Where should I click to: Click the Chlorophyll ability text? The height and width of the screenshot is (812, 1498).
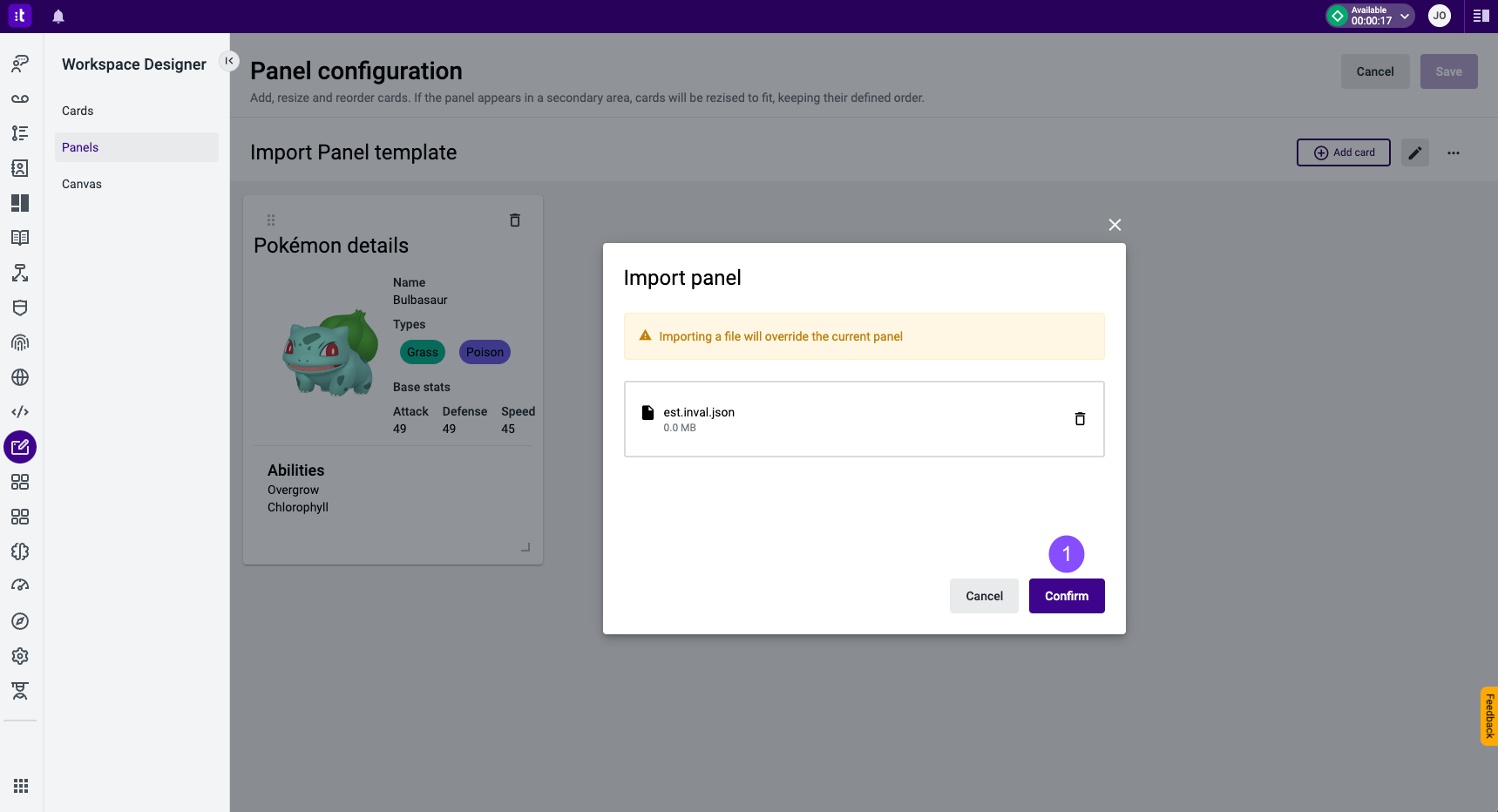point(298,507)
